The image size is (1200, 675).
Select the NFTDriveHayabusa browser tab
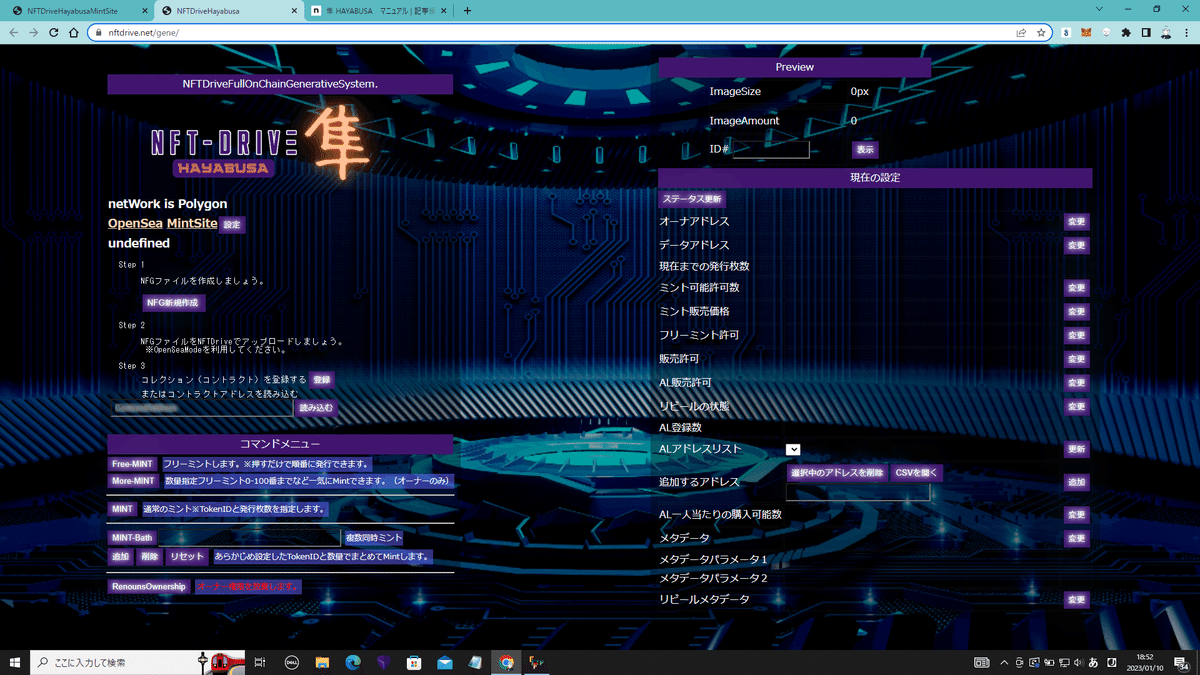pyautogui.click(x=229, y=10)
